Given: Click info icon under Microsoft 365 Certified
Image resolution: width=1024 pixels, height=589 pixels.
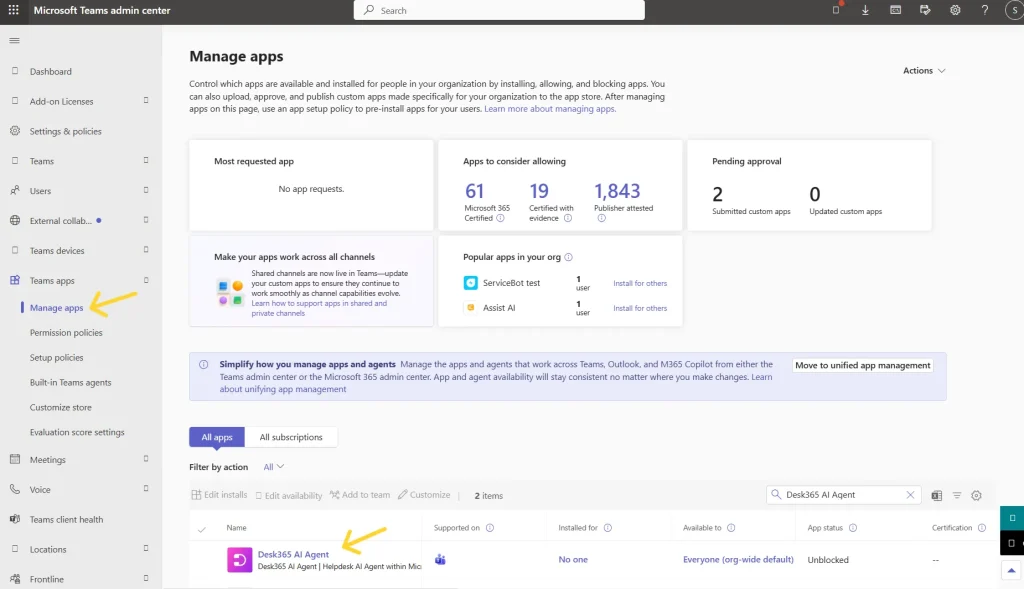Looking at the screenshot, I should (500, 218).
